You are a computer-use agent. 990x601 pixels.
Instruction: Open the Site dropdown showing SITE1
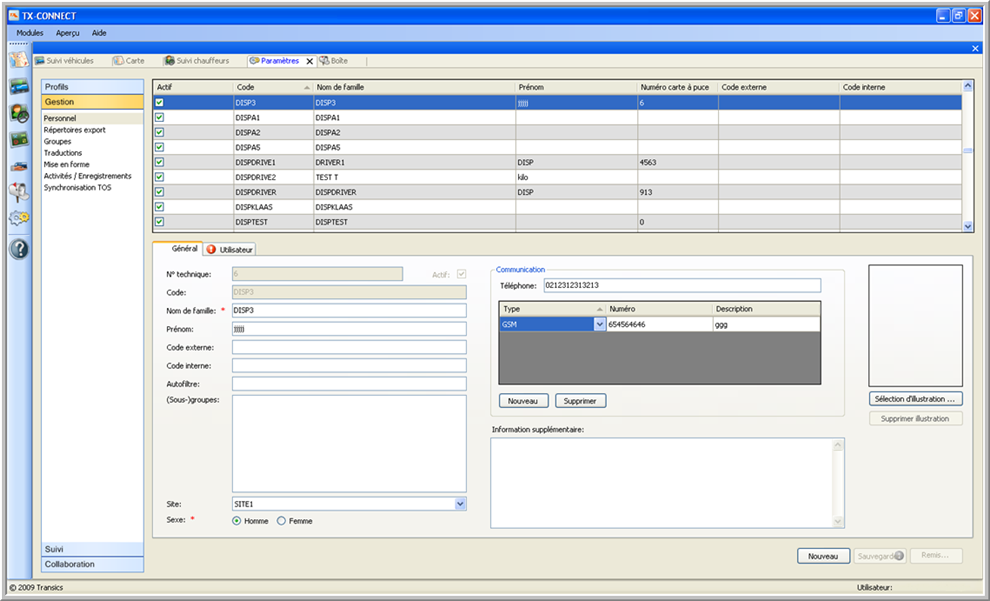coord(460,504)
